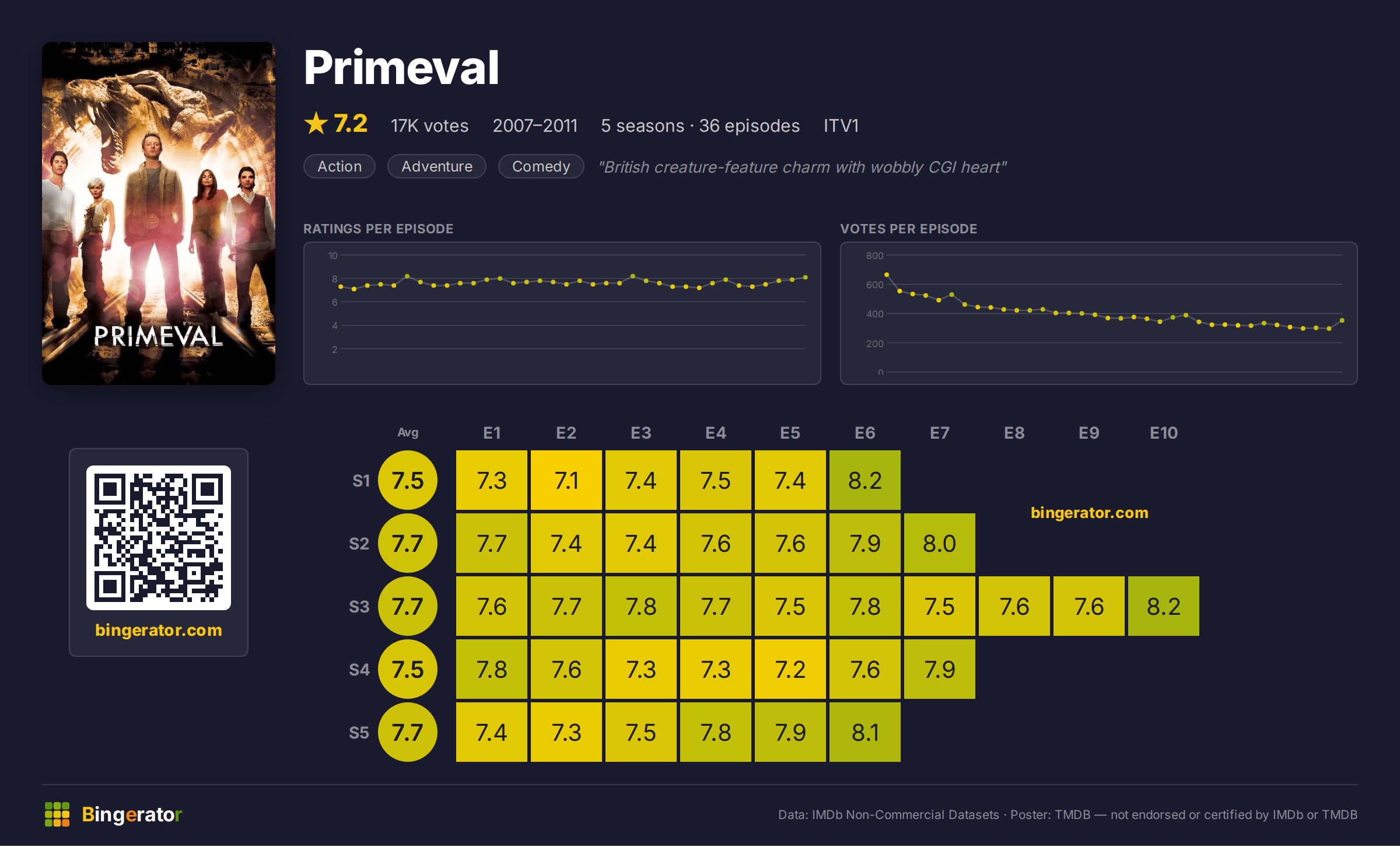Click the QR code image
The image size is (1400, 847).
(x=159, y=538)
